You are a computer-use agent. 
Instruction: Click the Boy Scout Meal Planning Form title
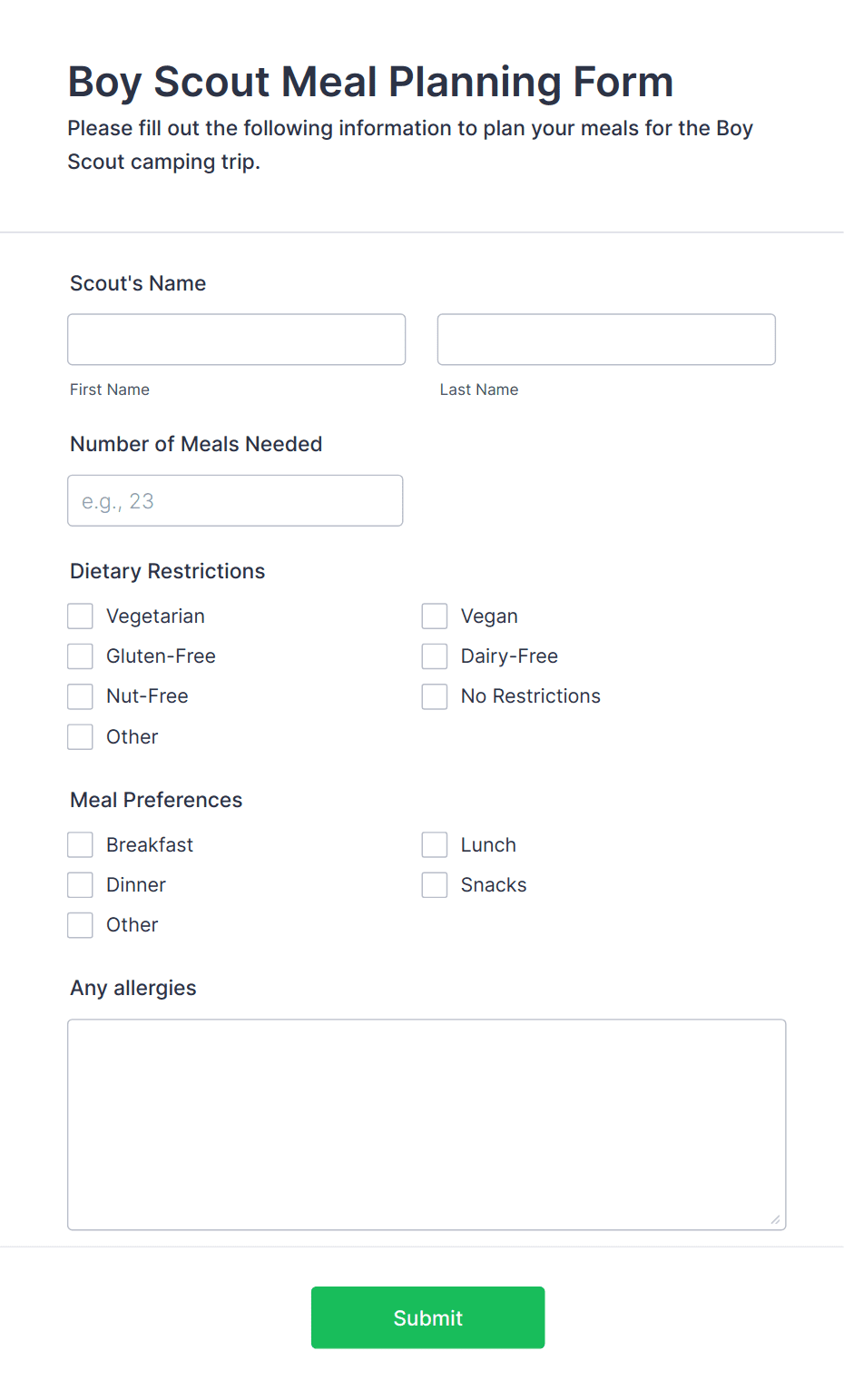pyautogui.click(x=370, y=82)
